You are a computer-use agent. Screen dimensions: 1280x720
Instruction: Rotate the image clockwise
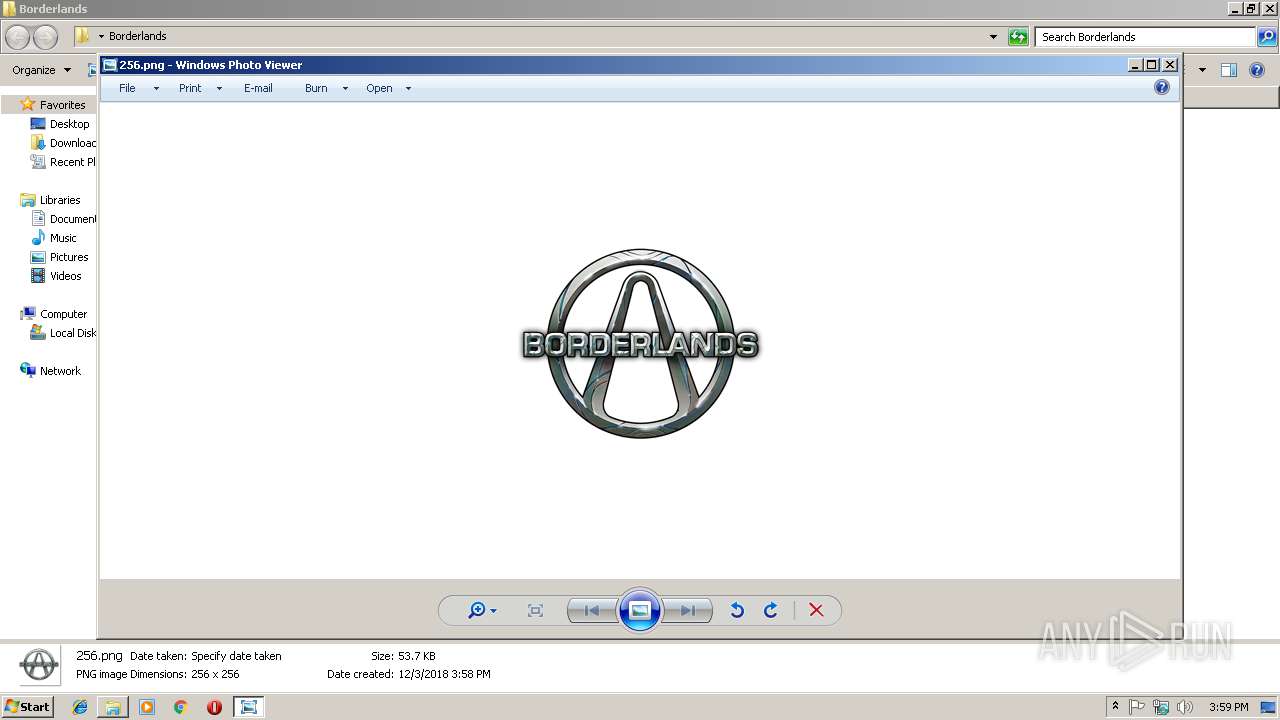pos(771,610)
